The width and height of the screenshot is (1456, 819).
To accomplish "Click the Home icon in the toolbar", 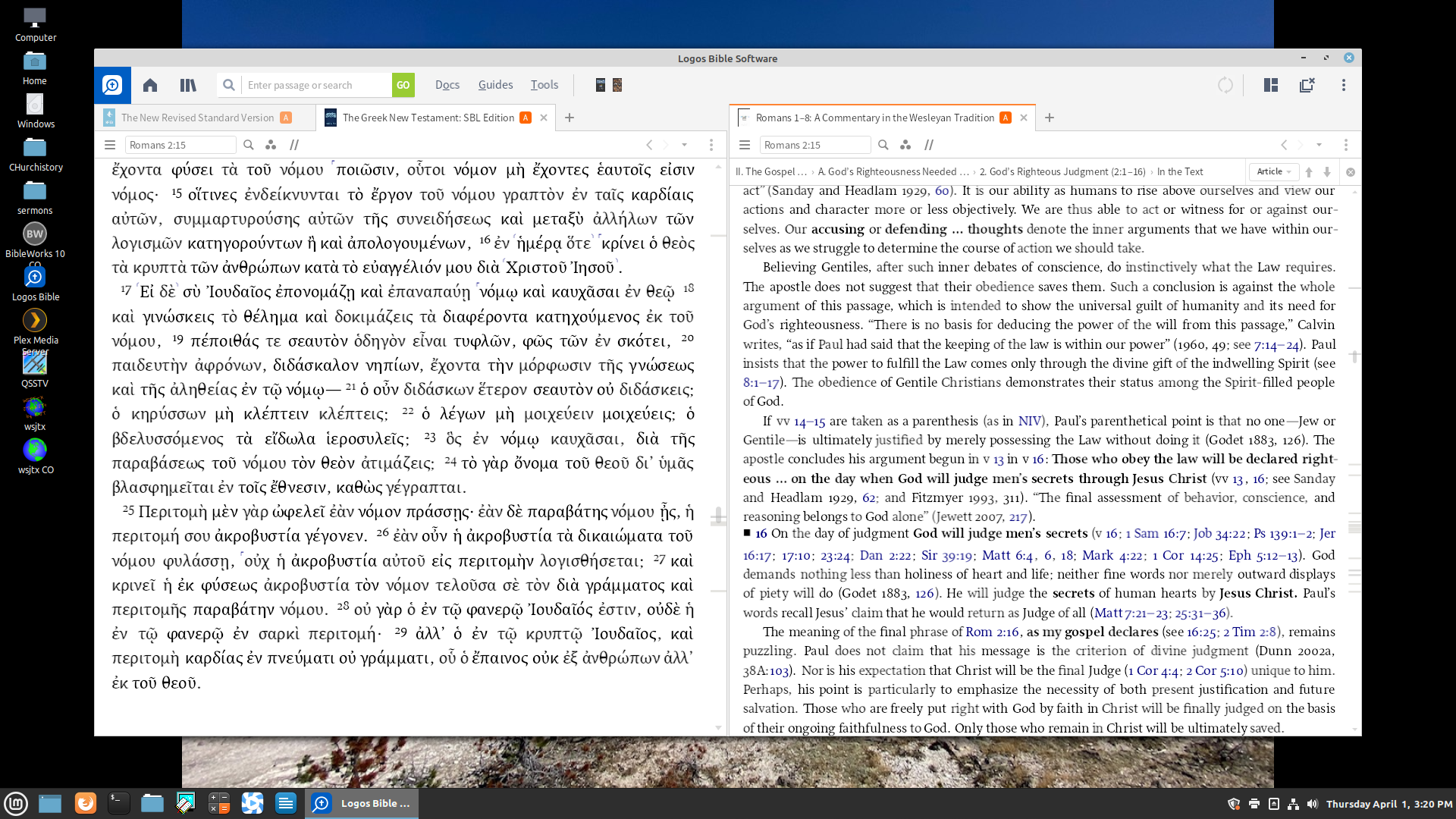I will coord(149,85).
